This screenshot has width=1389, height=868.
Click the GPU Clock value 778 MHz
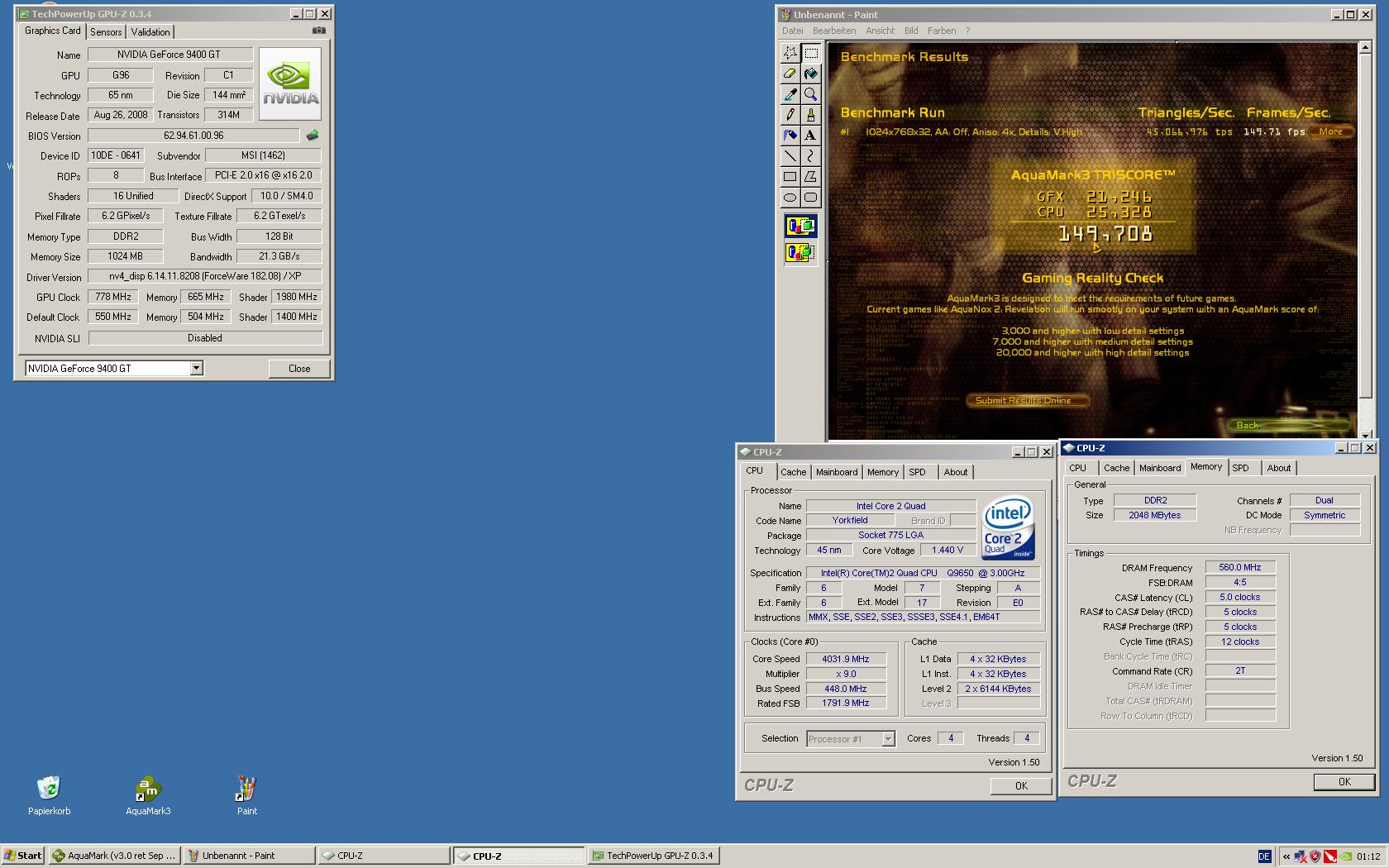[x=112, y=297]
